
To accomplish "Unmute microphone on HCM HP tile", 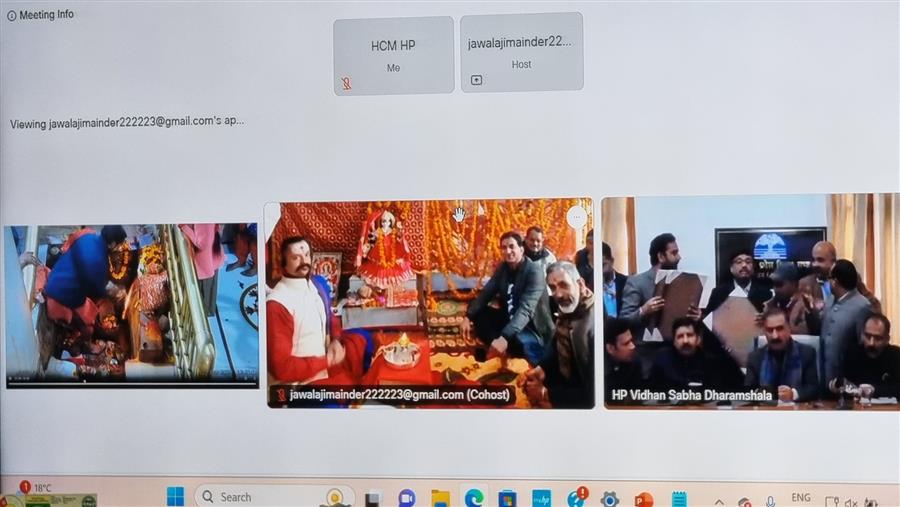I will (346, 83).
